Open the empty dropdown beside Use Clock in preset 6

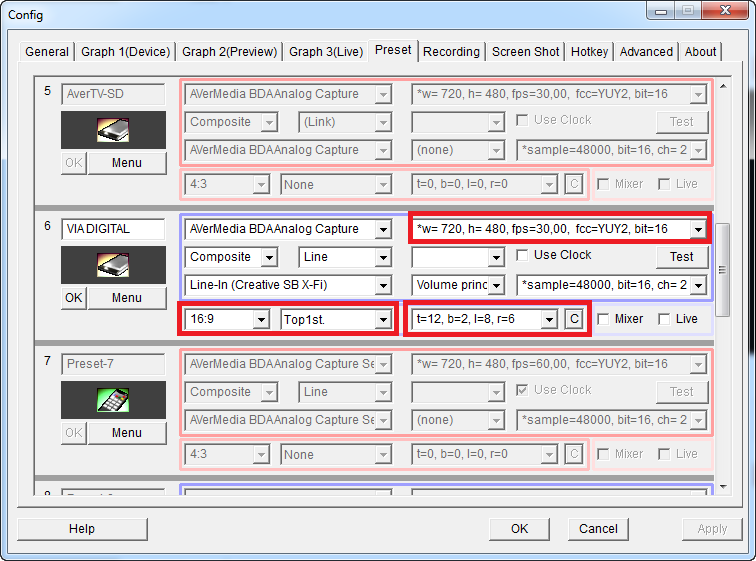click(x=458, y=257)
